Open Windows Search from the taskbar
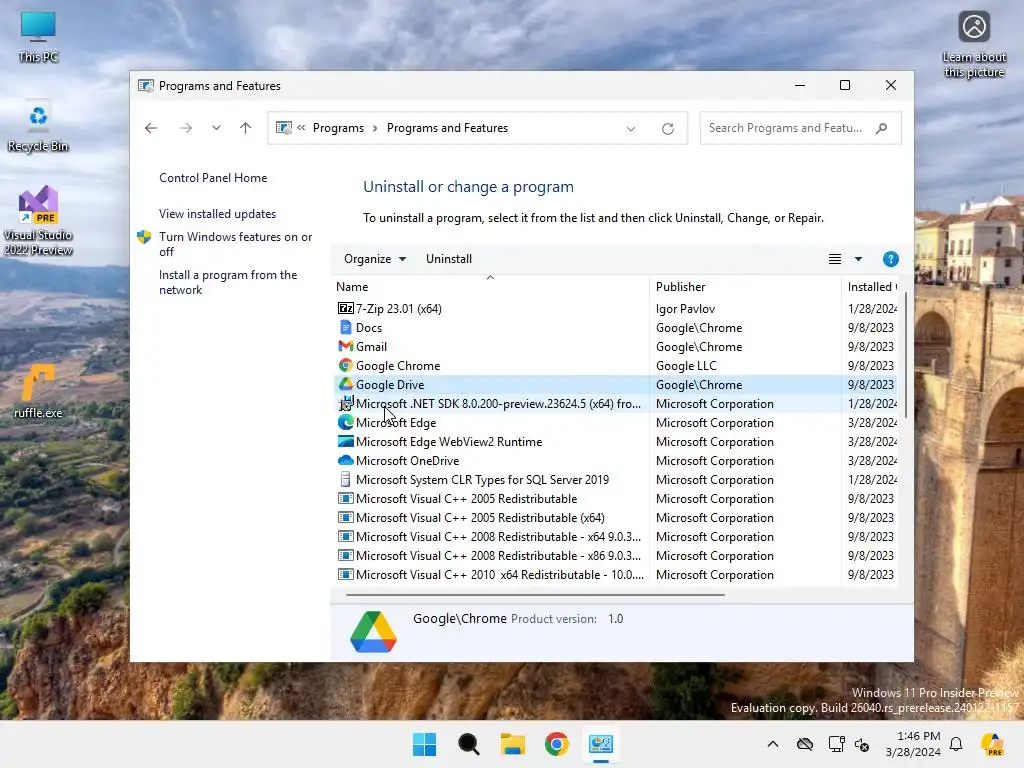The image size is (1024, 768). (x=468, y=744)
